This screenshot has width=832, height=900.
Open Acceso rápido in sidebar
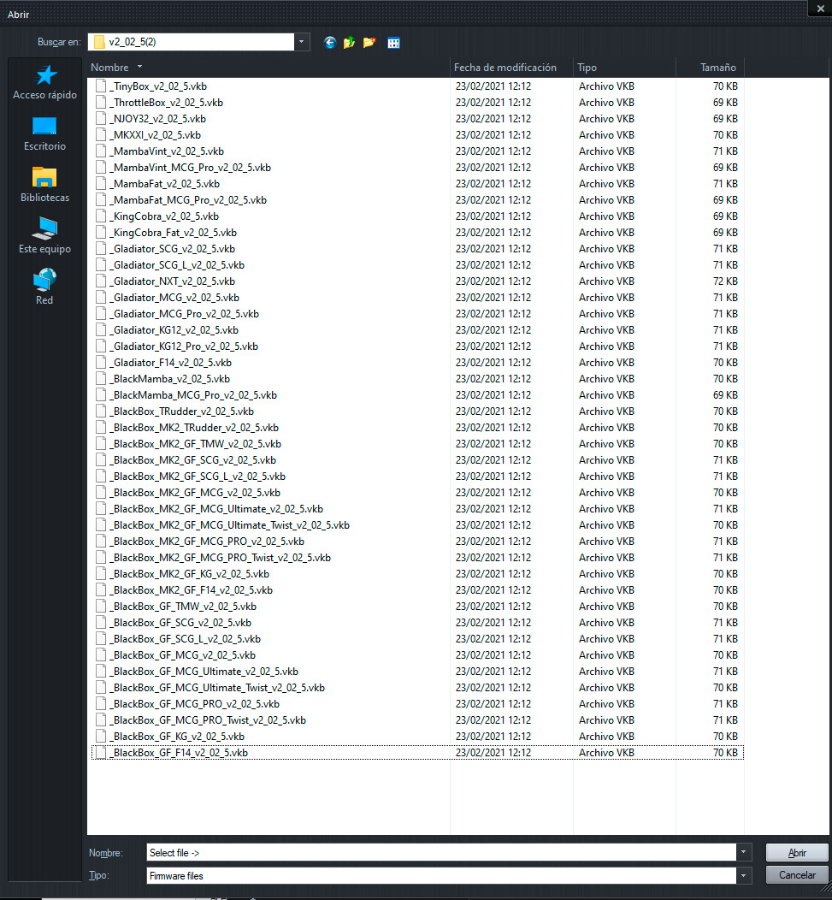point(45,83)
